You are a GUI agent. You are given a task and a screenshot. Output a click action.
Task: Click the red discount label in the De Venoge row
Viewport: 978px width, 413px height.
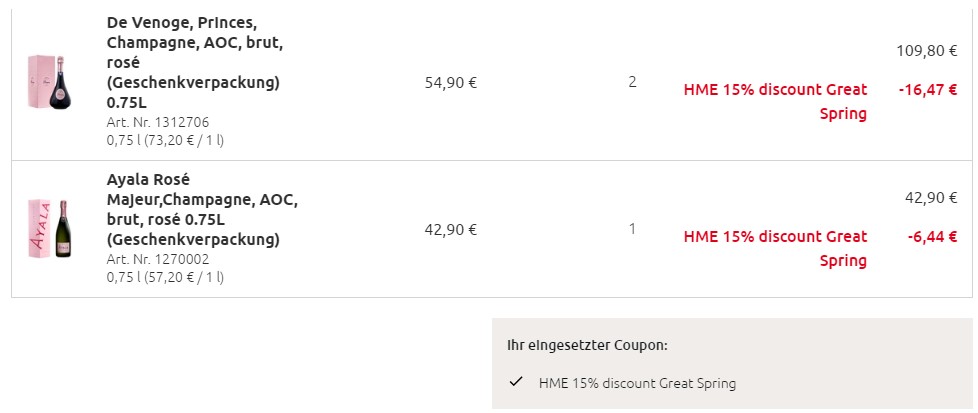coord(776,101)
